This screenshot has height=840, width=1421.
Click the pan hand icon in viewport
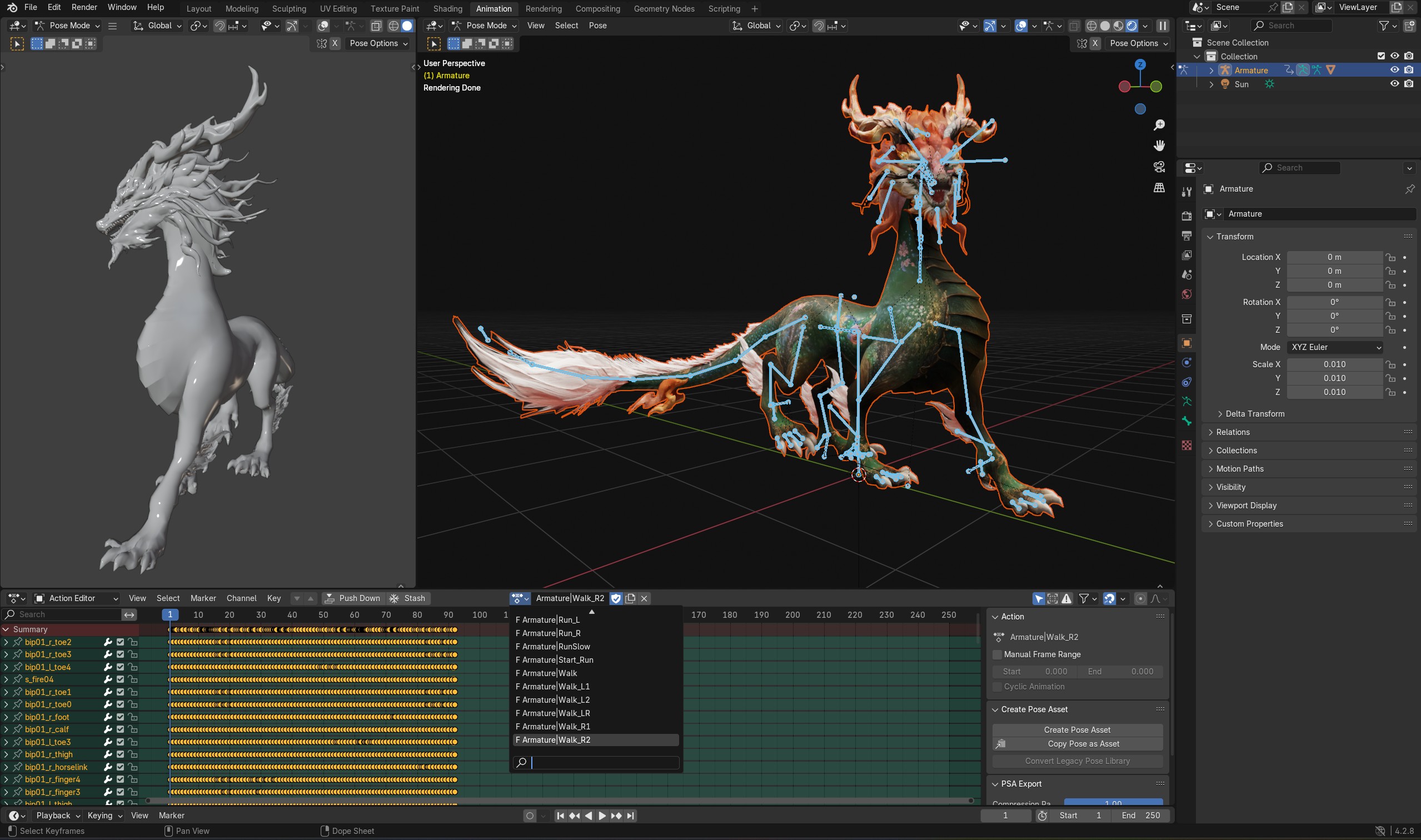pos(1159,146)
